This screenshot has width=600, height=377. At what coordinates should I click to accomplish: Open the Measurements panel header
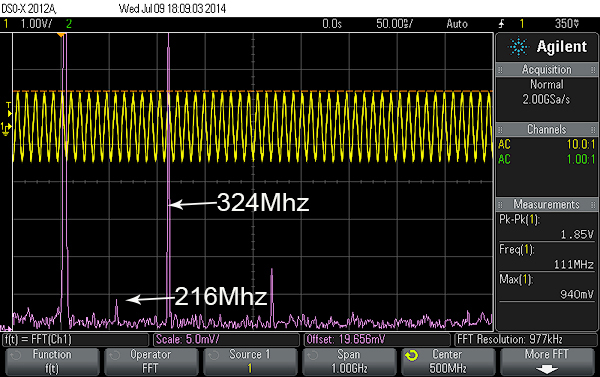coord(546,204)
